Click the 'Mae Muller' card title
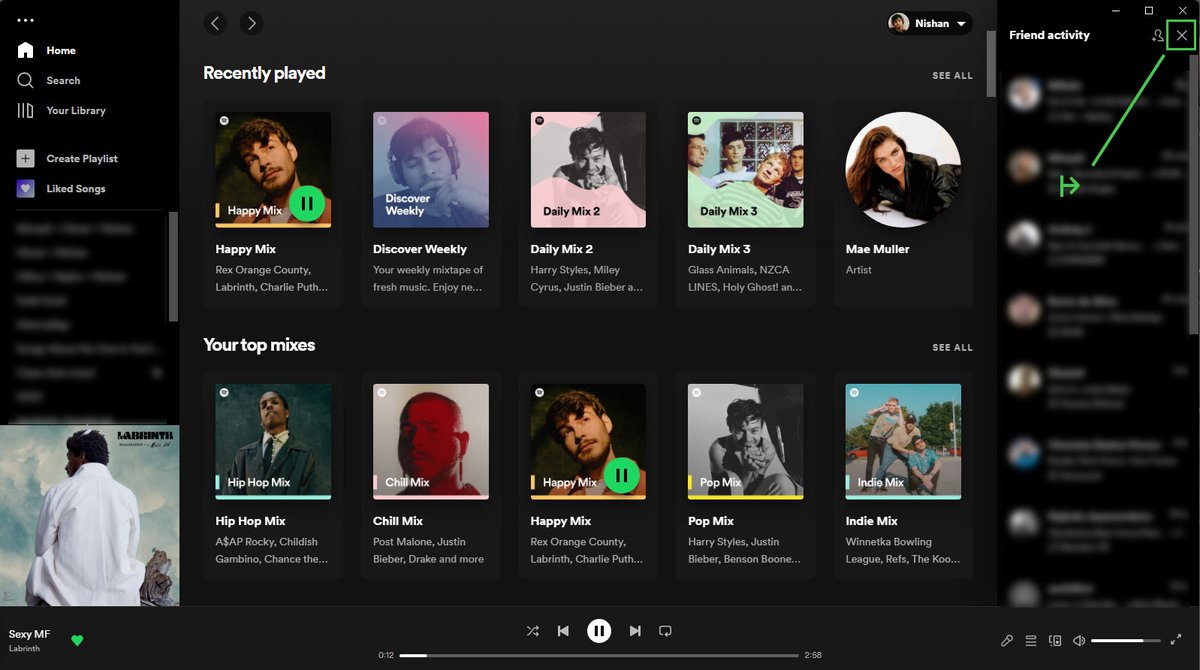Screen dimensions: 1200x670 877,249
